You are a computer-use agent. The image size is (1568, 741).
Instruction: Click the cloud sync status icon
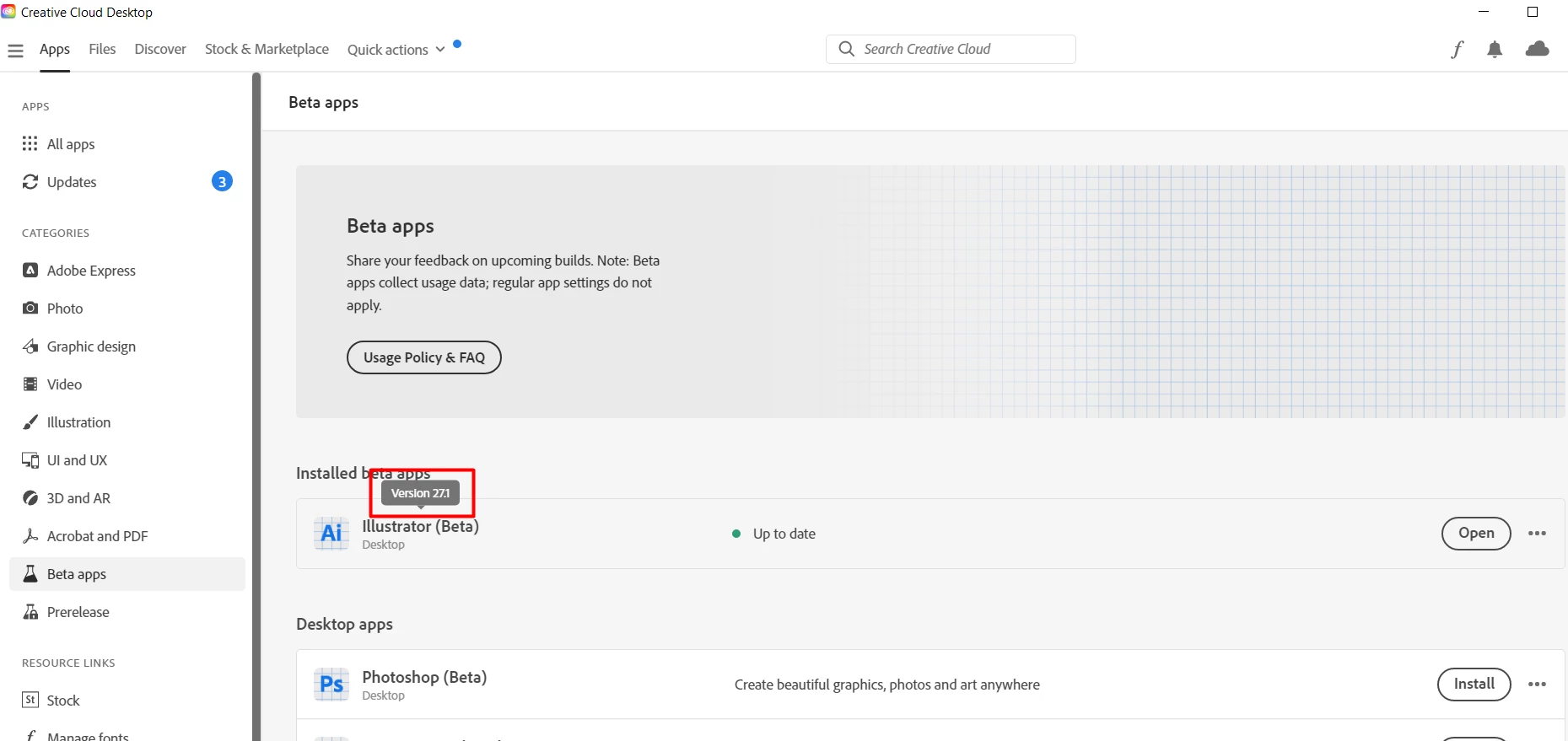click(1537, 49)
